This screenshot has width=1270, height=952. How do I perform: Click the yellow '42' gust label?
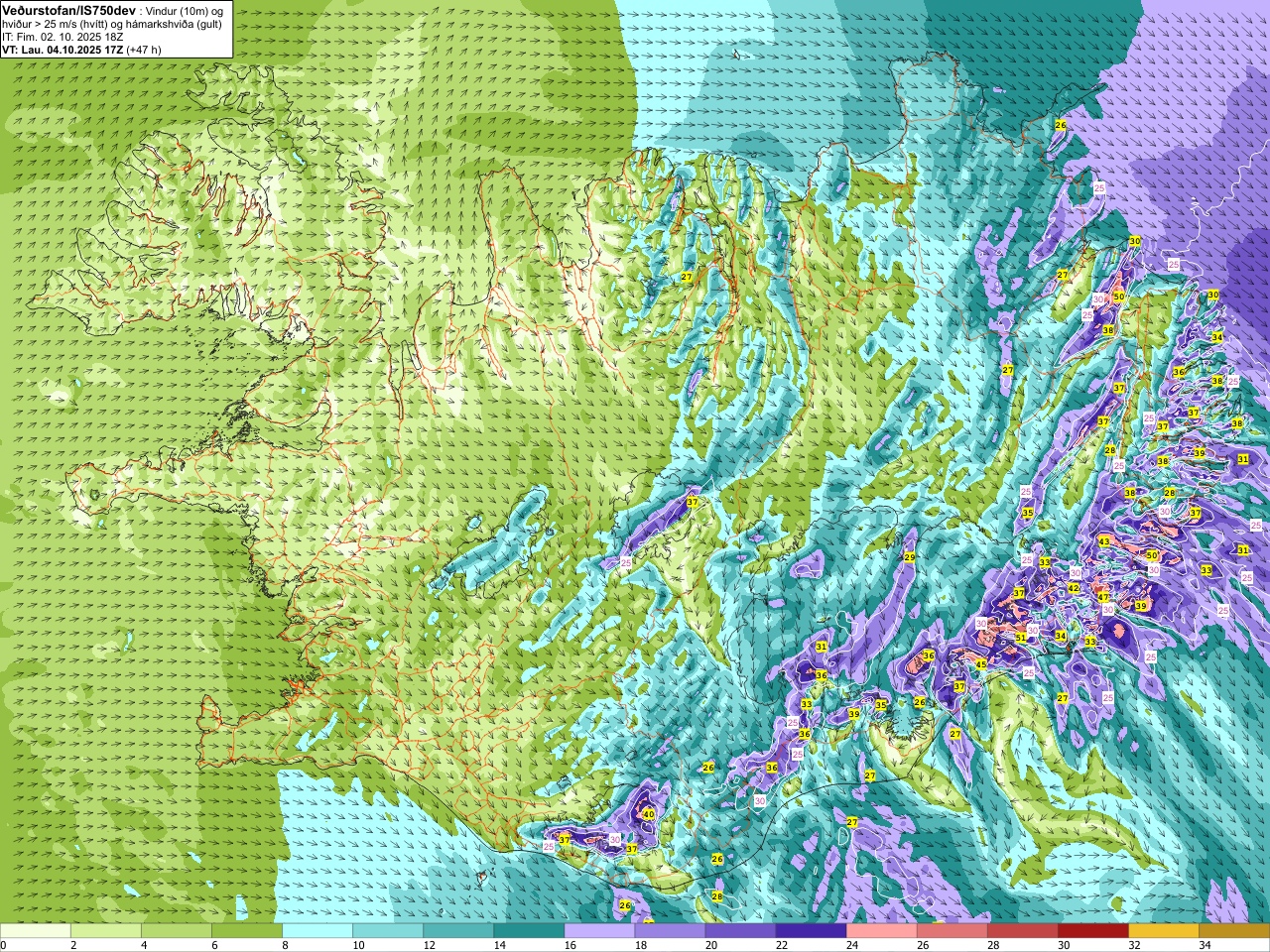coord(1074,588)
